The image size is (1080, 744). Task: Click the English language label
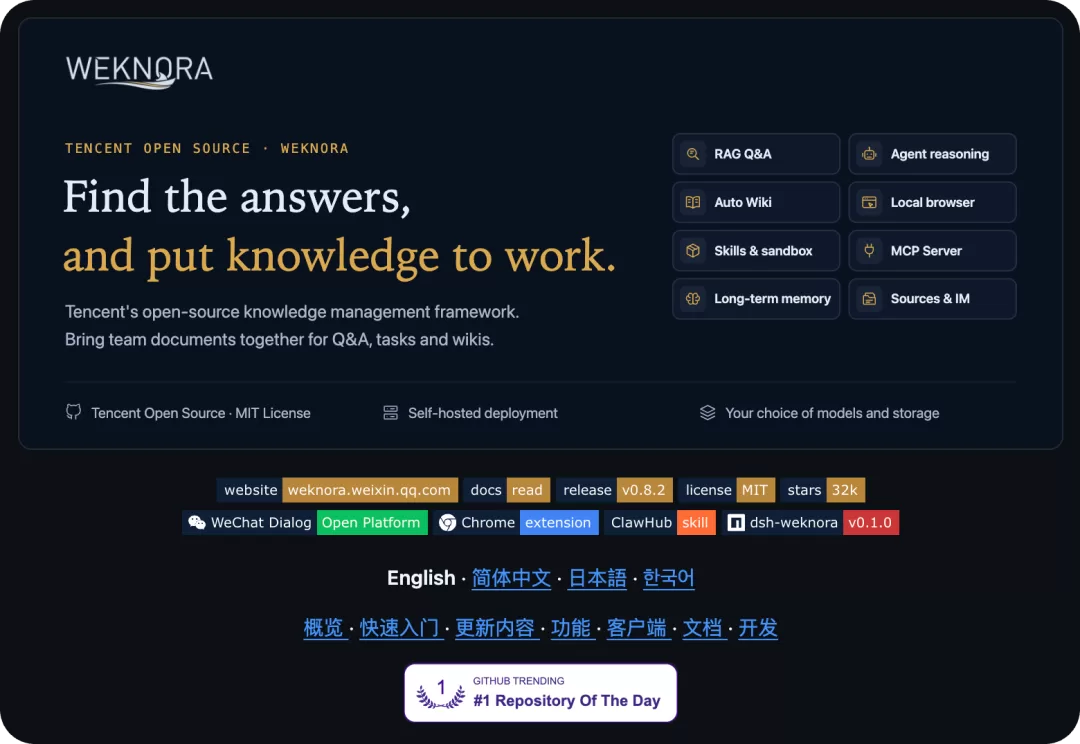[x=421, y=577]
